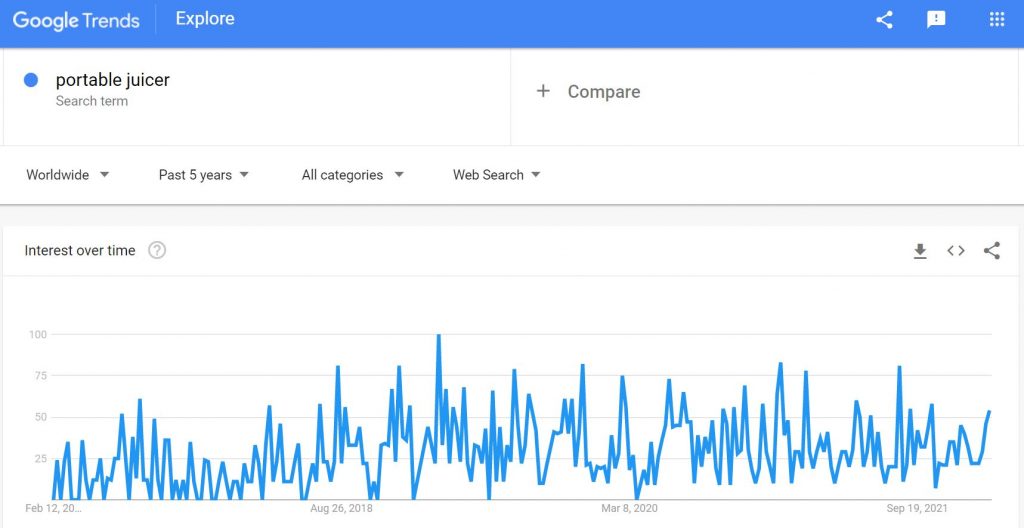This screenshot has width=1024, height=528.
Task: Expand the Worldwide region dropdown
Action: click(68, 175)
